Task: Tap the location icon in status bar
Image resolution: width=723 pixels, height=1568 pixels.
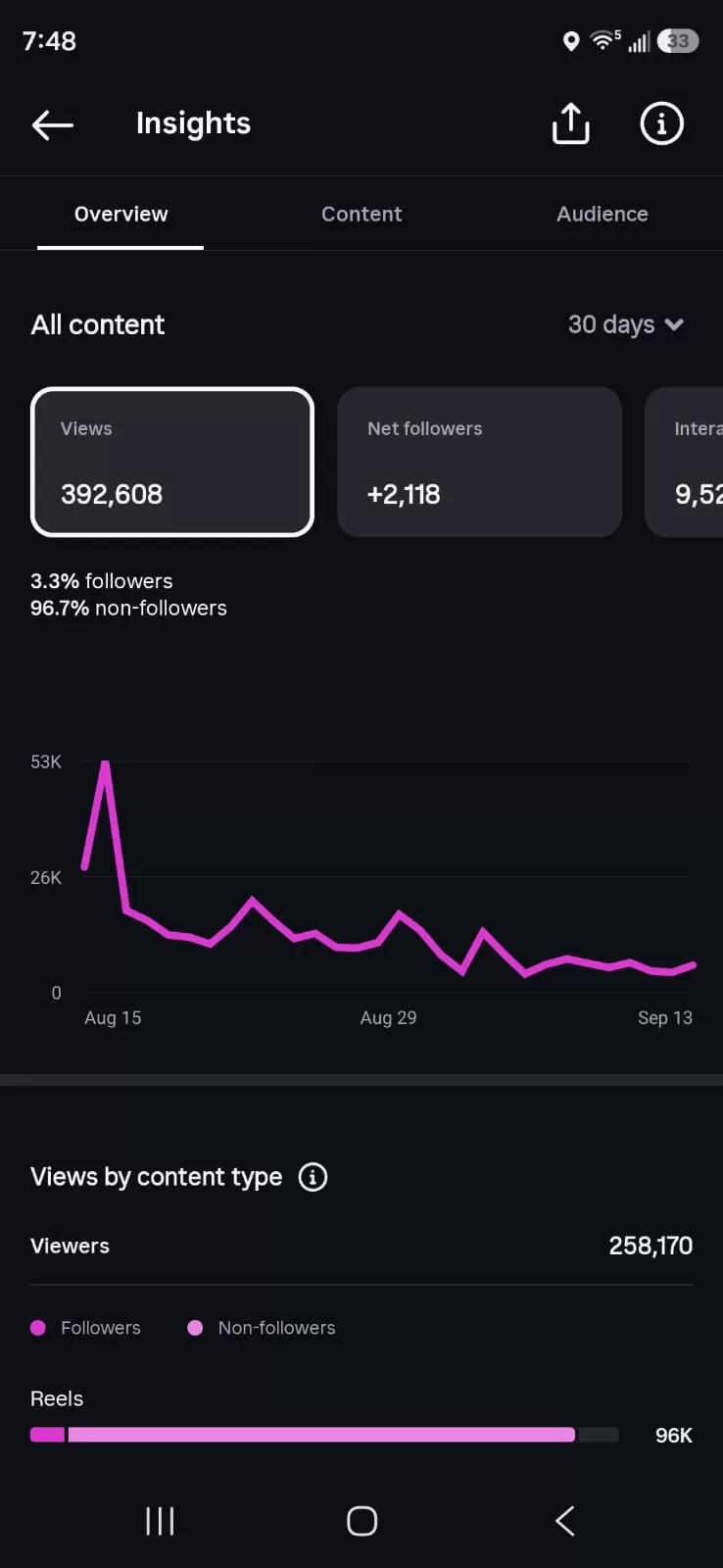Action: point(571,41)
